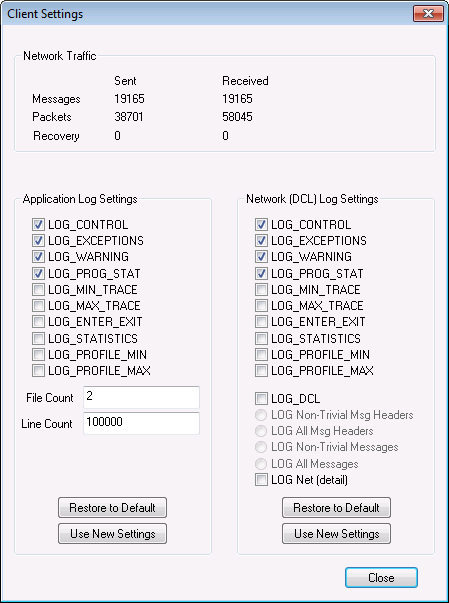Image resolution: width=449 pixels, height=603 pixels.
Task: Tick the LOG Net (detail) checkbox
Action: pyautogui.click(x=261, y=480)
